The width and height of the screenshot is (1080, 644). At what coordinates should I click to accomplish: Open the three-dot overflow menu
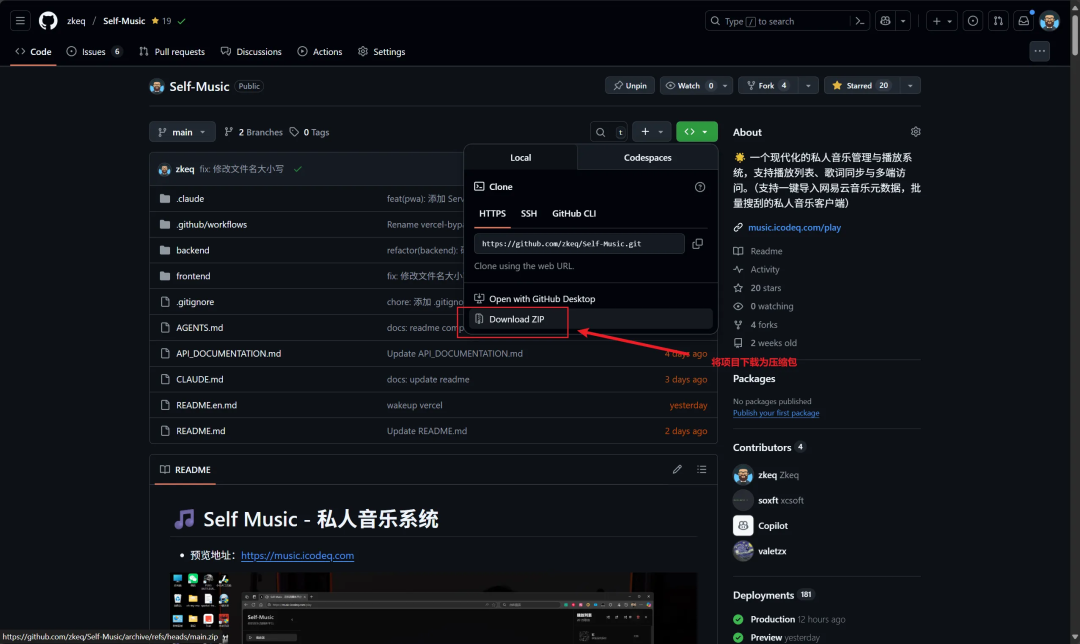[1039, 51]
